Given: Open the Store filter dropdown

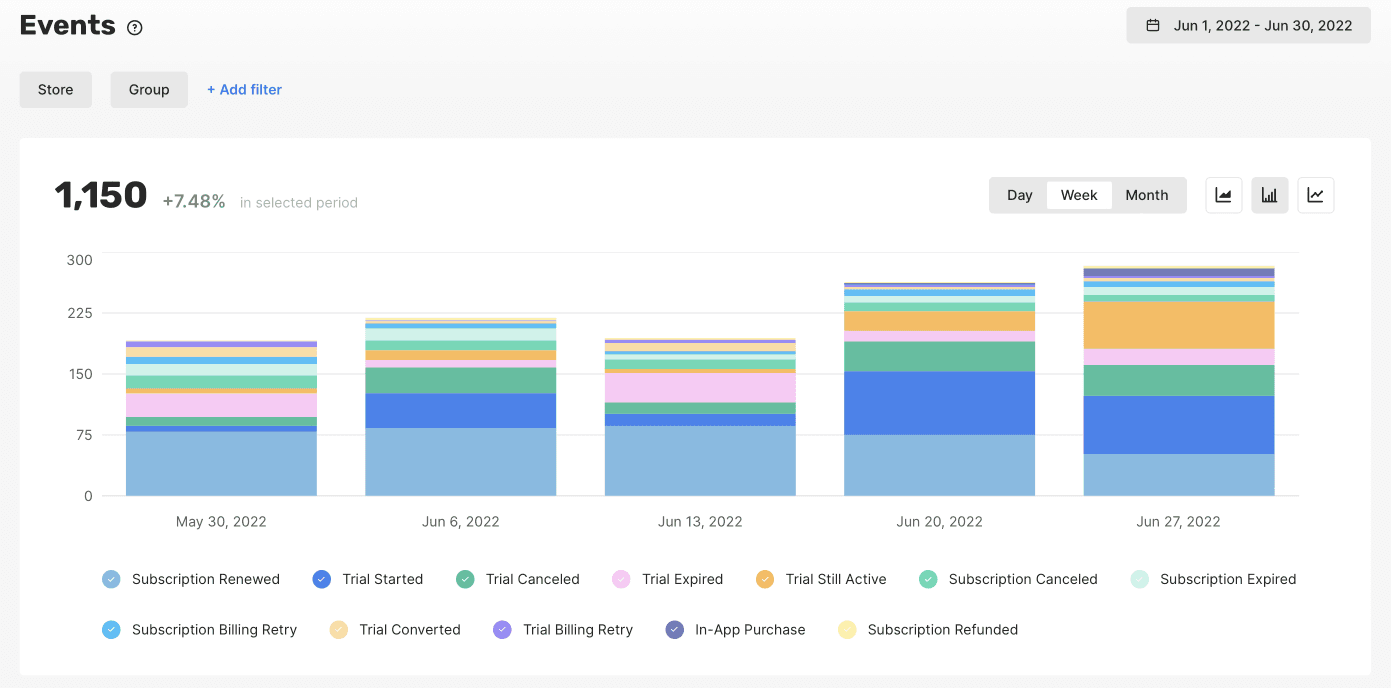Looking at the screenshot, I should [x=56, y=90].
